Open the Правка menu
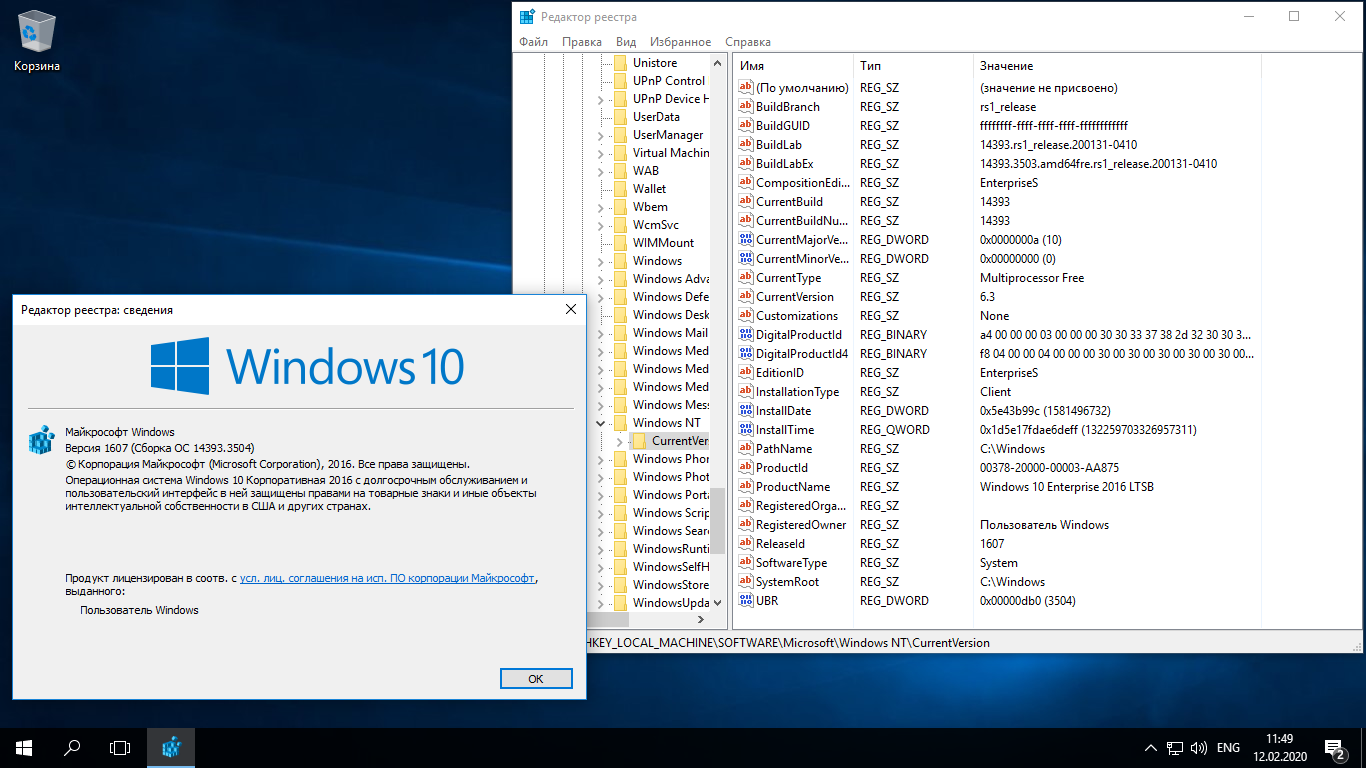 582,42
